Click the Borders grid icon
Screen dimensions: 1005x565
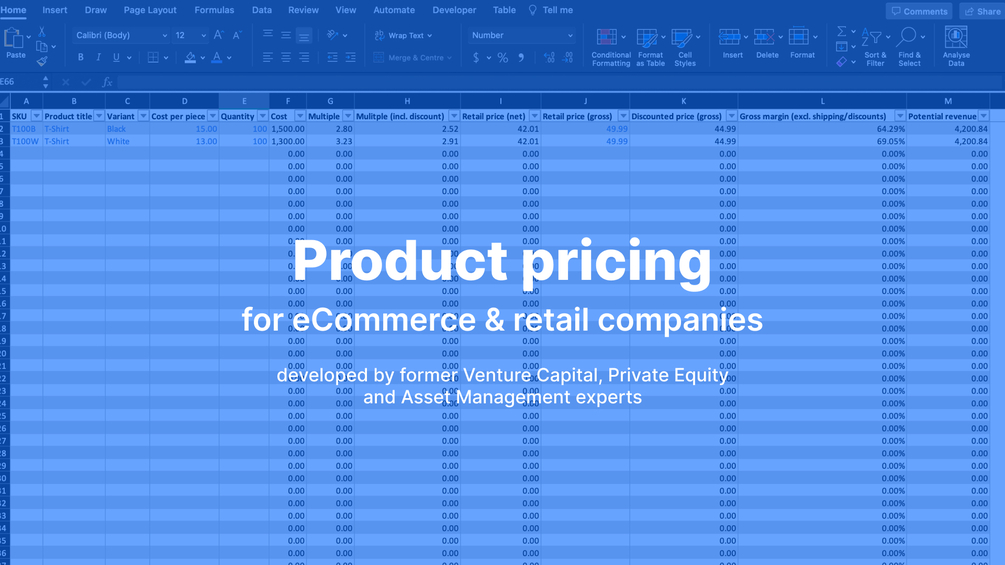pyautogui.click(x=153, y=58)
